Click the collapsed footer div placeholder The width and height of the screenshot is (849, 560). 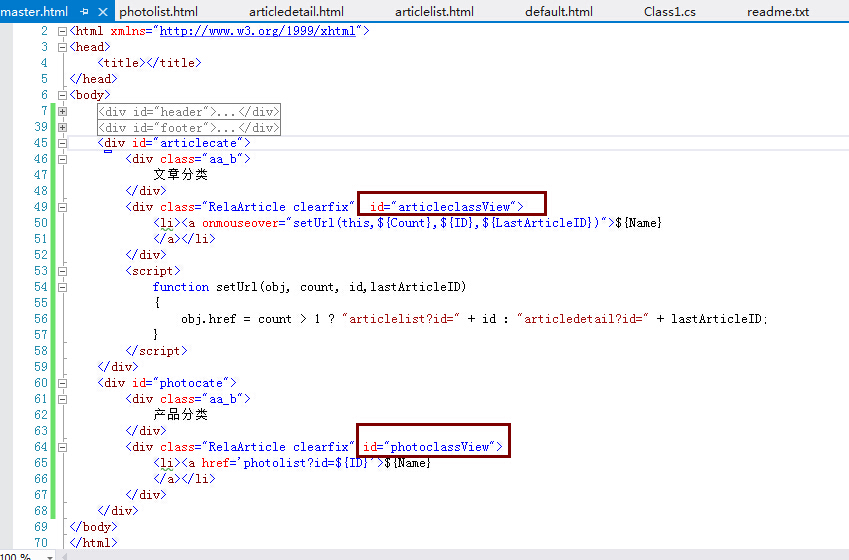189,128
